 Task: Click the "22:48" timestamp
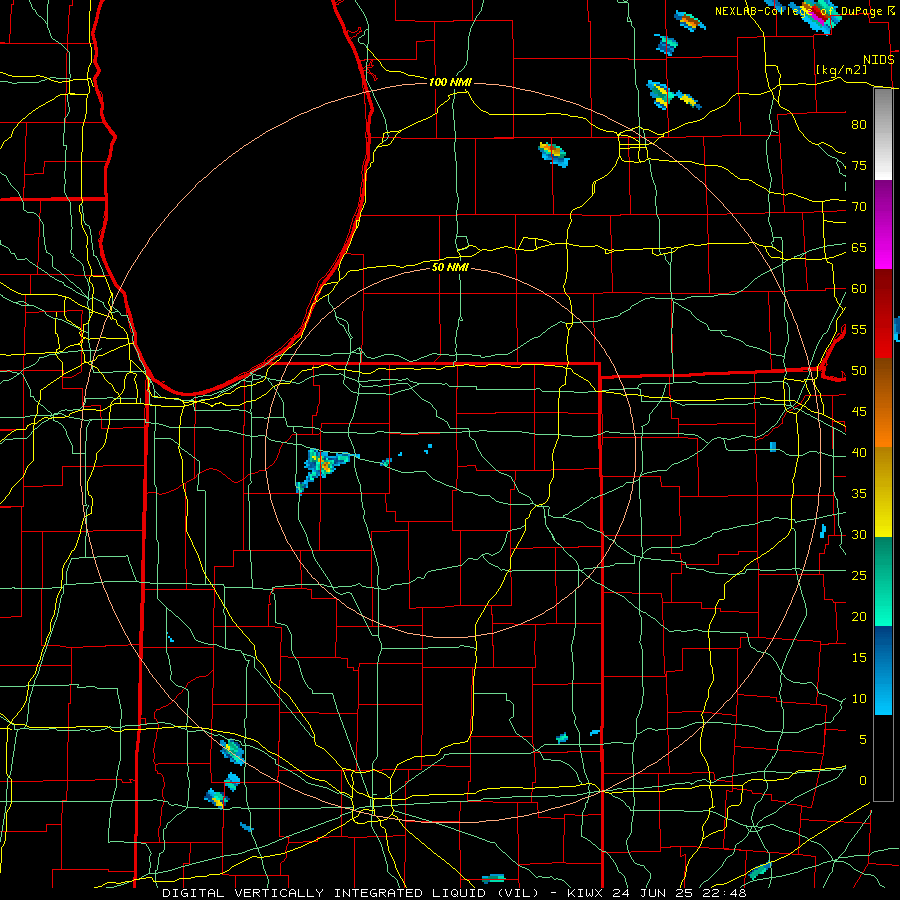click(x=724, y=893)
